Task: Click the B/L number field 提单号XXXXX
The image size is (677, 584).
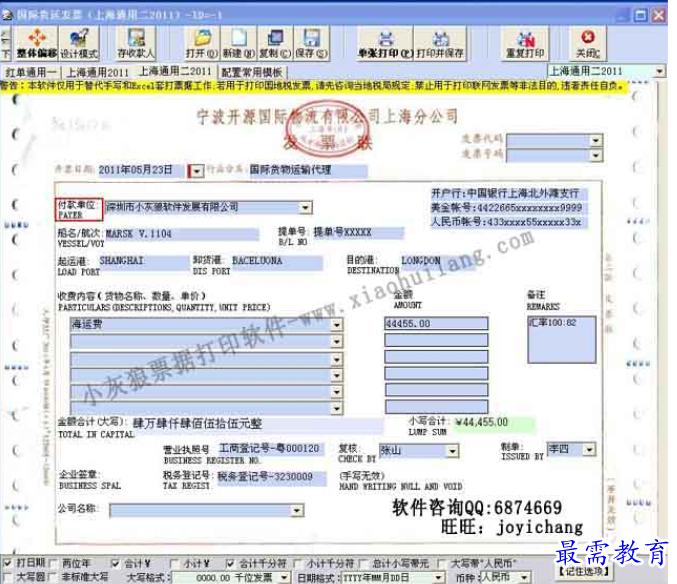Action: tap(358, 232)
